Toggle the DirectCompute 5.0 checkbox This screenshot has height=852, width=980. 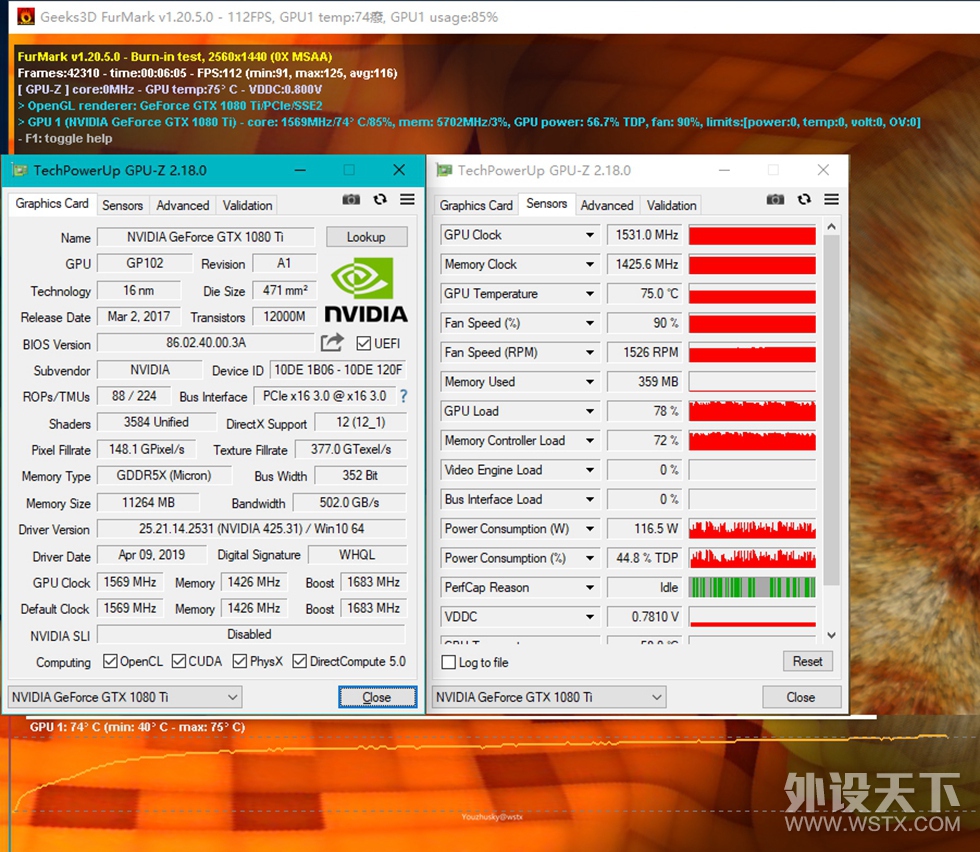pos(299,661)
